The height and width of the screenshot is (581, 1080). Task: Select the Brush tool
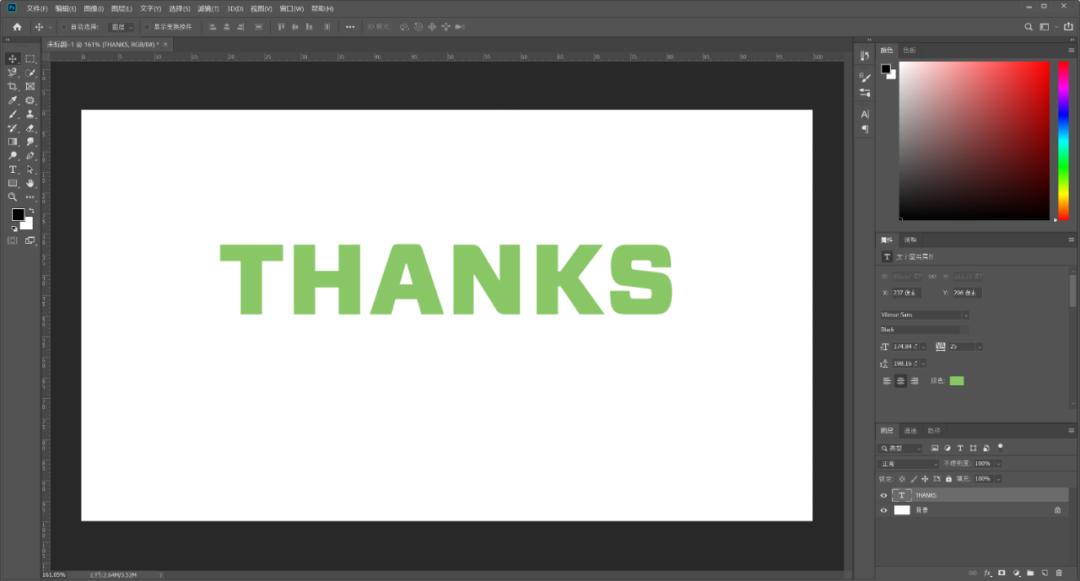point(12,114)
